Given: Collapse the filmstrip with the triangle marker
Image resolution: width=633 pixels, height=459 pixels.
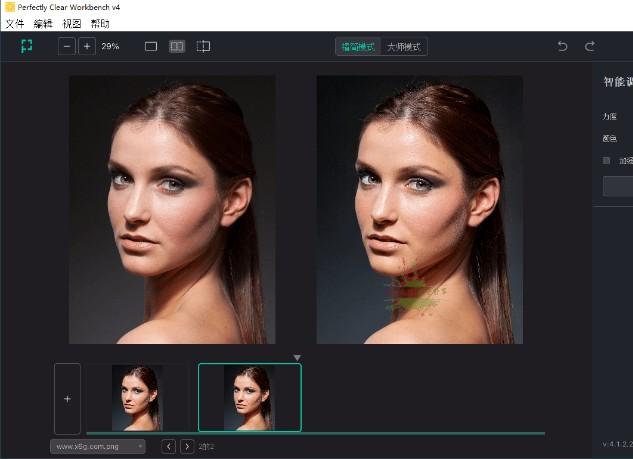Looking at the screenshot, I should point(297,357).
